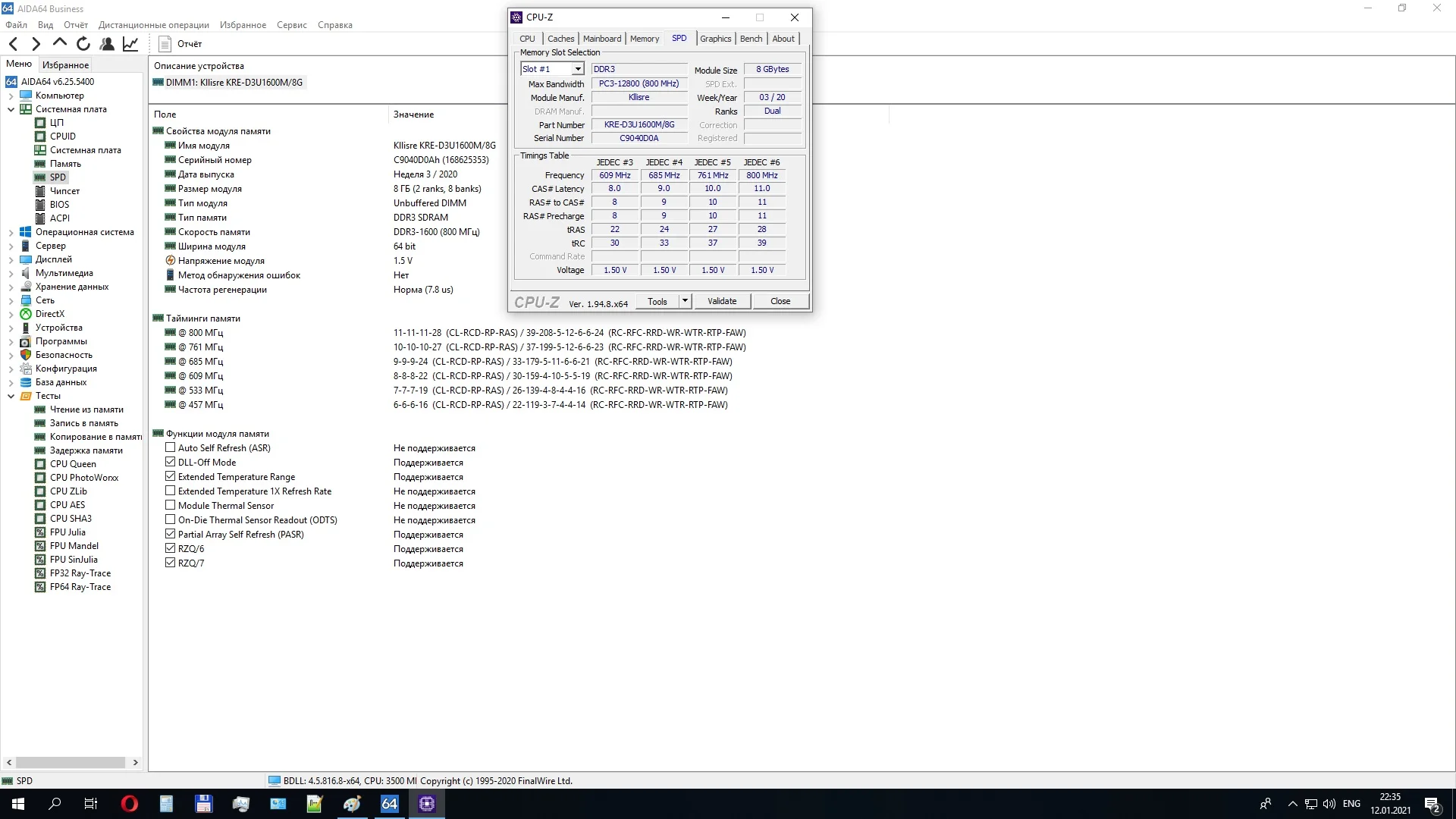Click Opera browser taskbar icon
This screenshot has height=819, width=1456.
click(130, 804)
